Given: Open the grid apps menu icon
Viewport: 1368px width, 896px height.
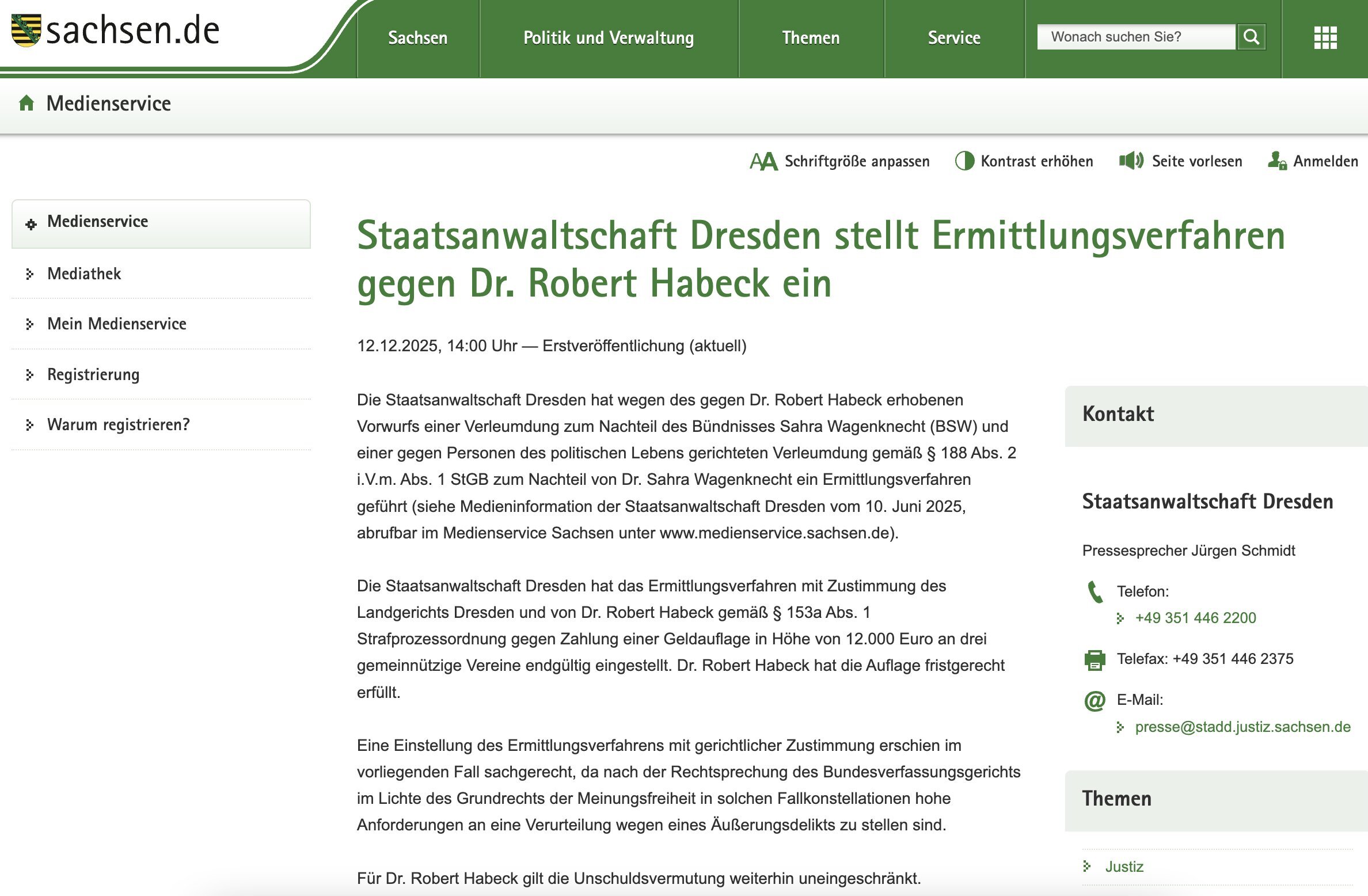Looking at the screenshot, I should tap(1325, 38).
